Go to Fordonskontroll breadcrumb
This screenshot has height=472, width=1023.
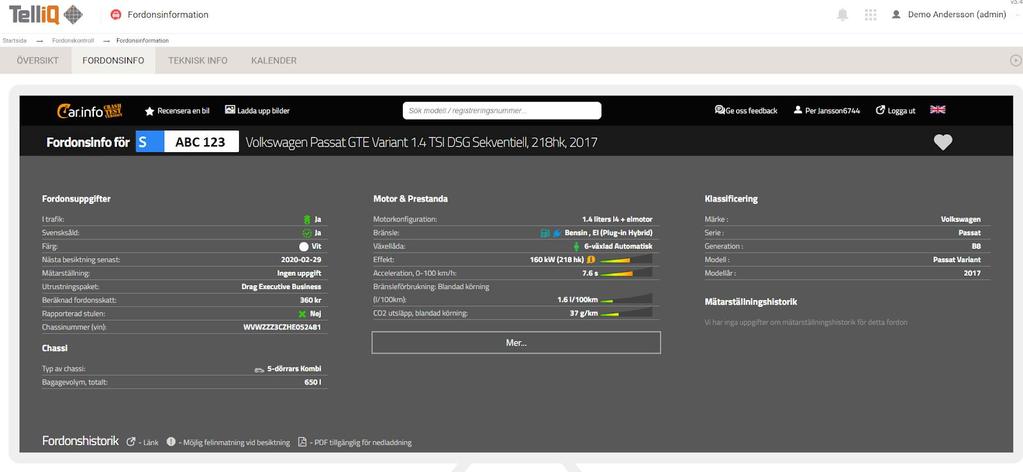pos(73,40)
